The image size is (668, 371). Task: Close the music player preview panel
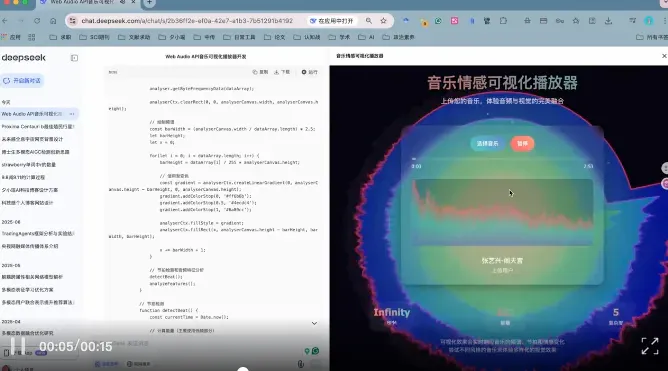664,56
